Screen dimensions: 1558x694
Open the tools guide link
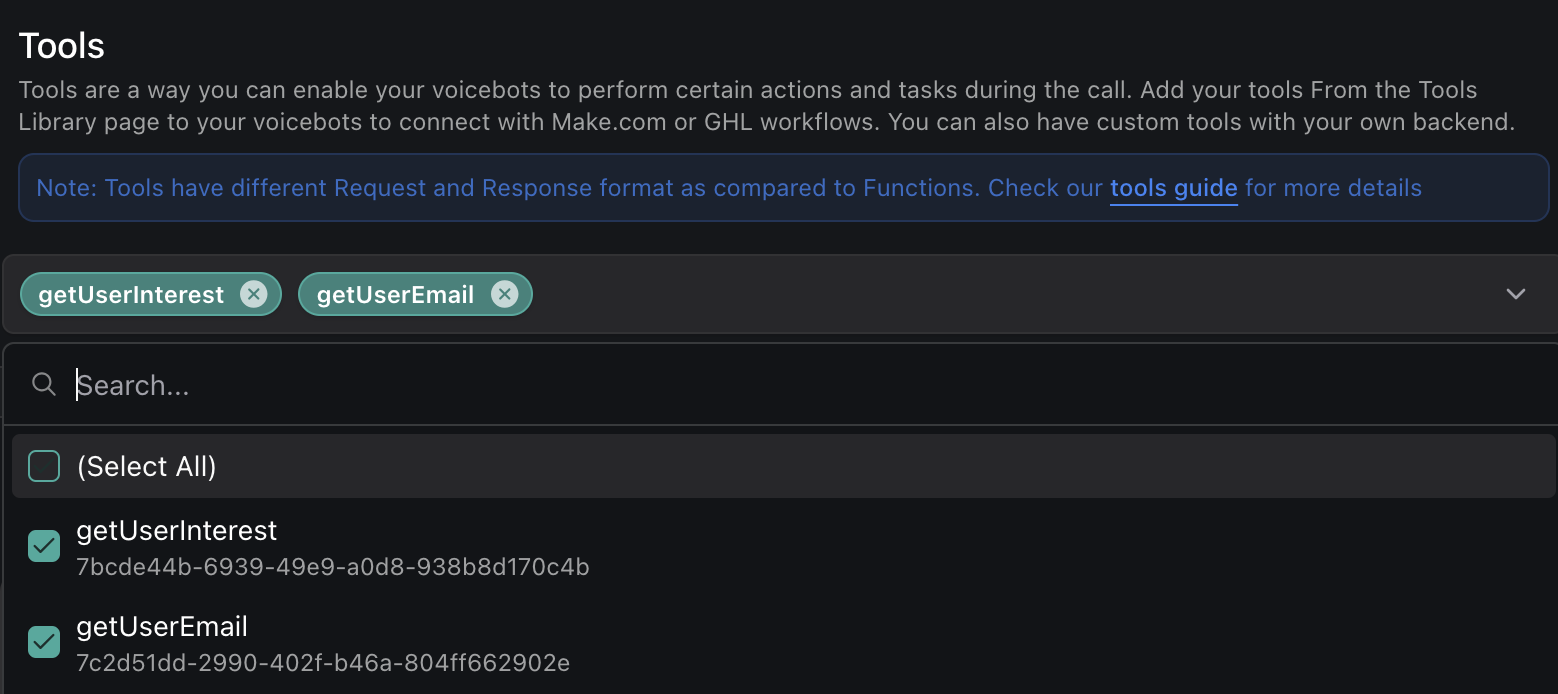point(1173,188)
